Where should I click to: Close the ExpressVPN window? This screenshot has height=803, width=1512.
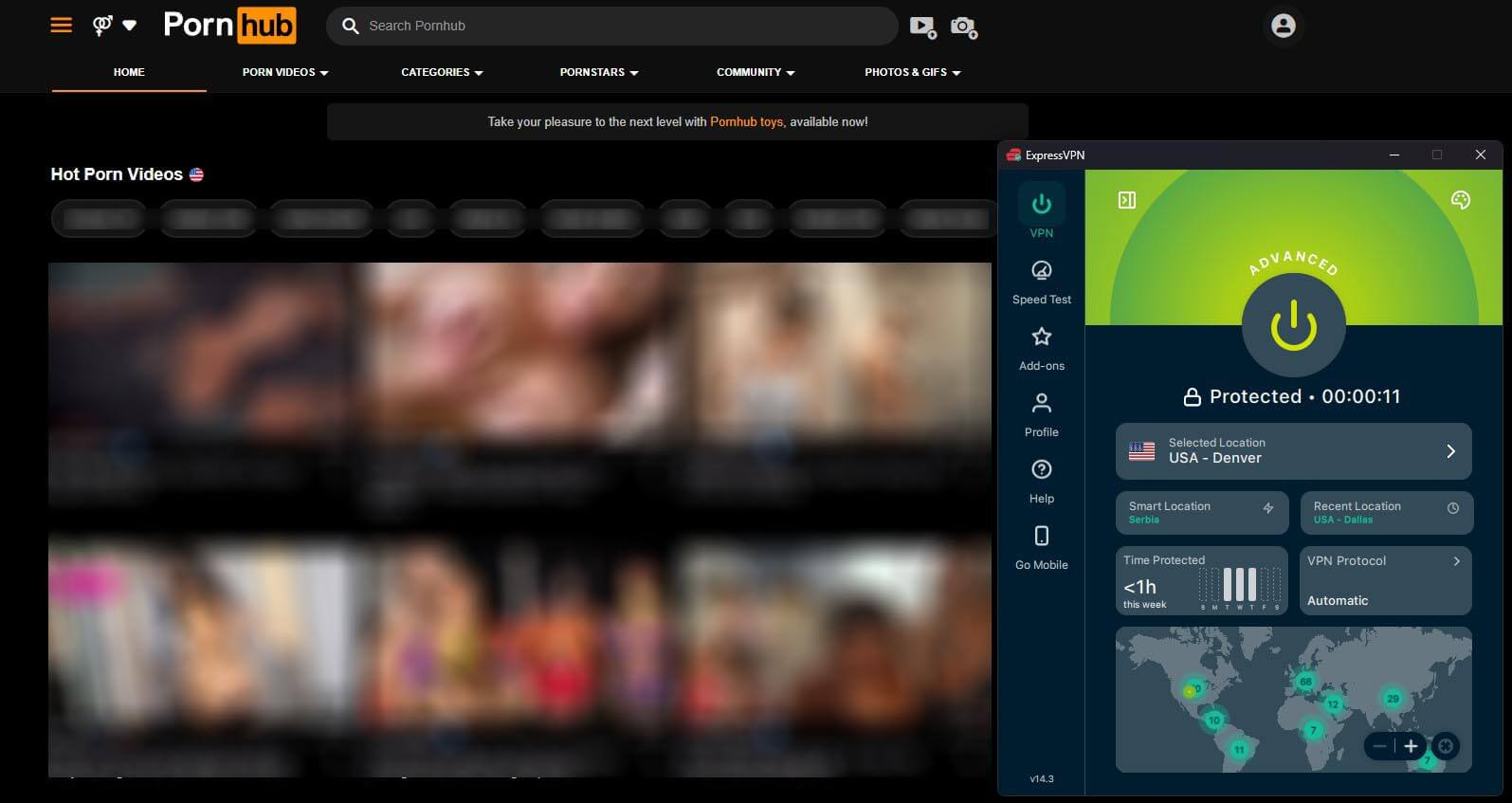[1481, 155]
